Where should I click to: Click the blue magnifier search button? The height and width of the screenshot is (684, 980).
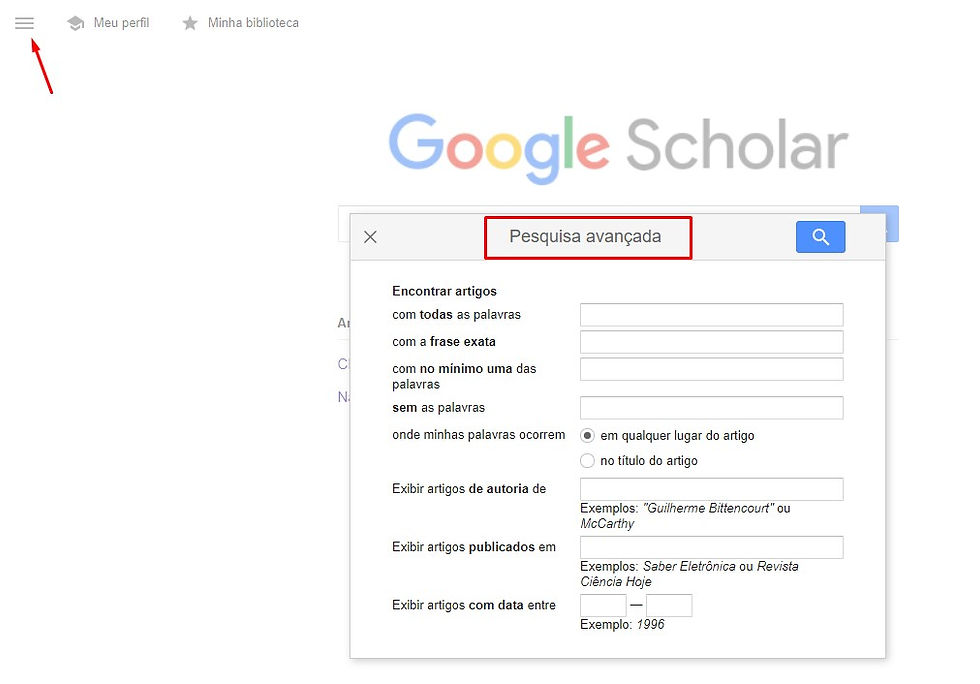pyautogui.click(x=820, y=237)
